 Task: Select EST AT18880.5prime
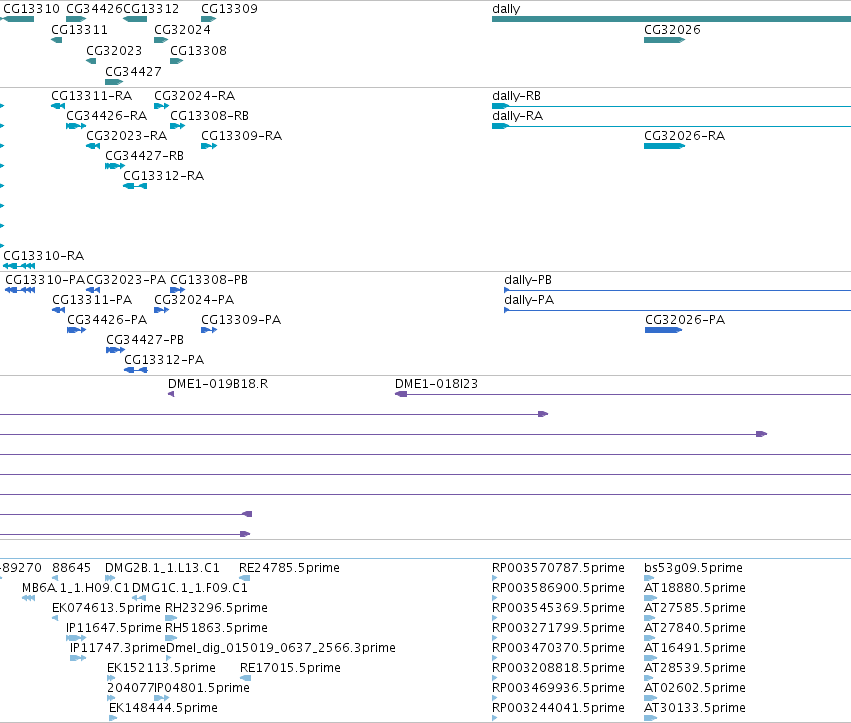[x=651, y=598]
